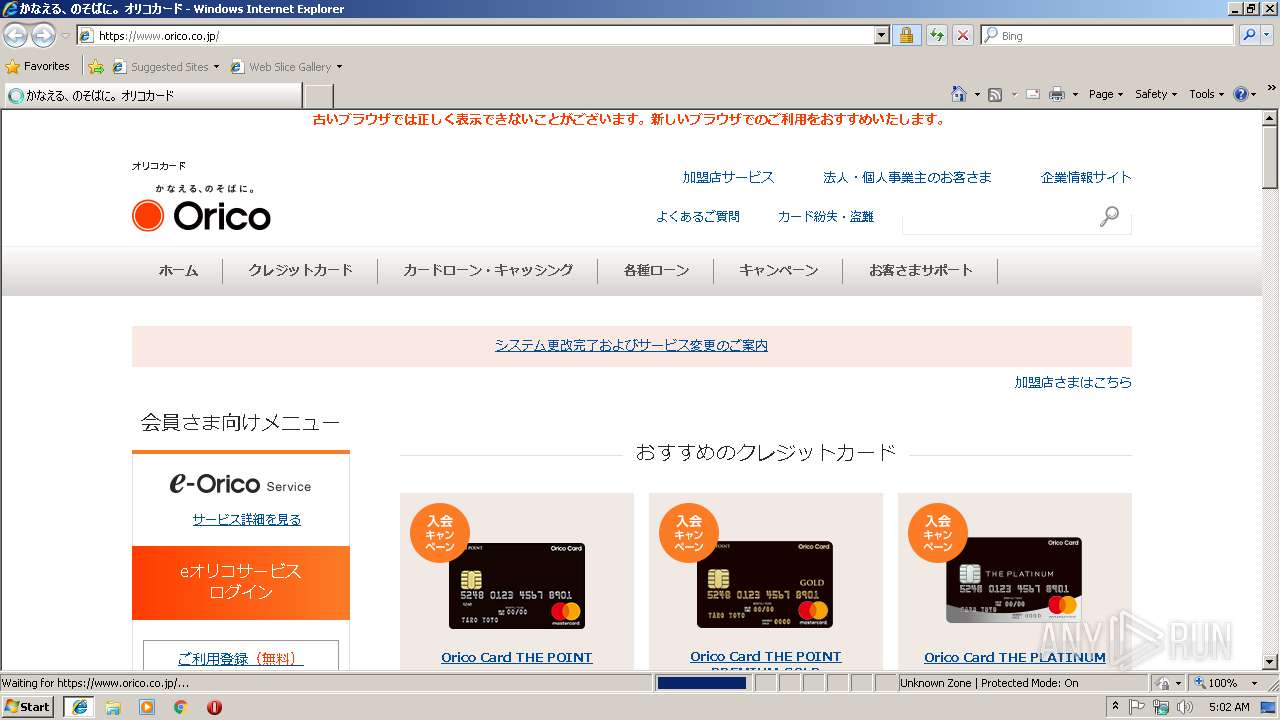This screenshot has height=720, width=1280.
Task: Click ご利用登録（無料） button
Action: 241,656
